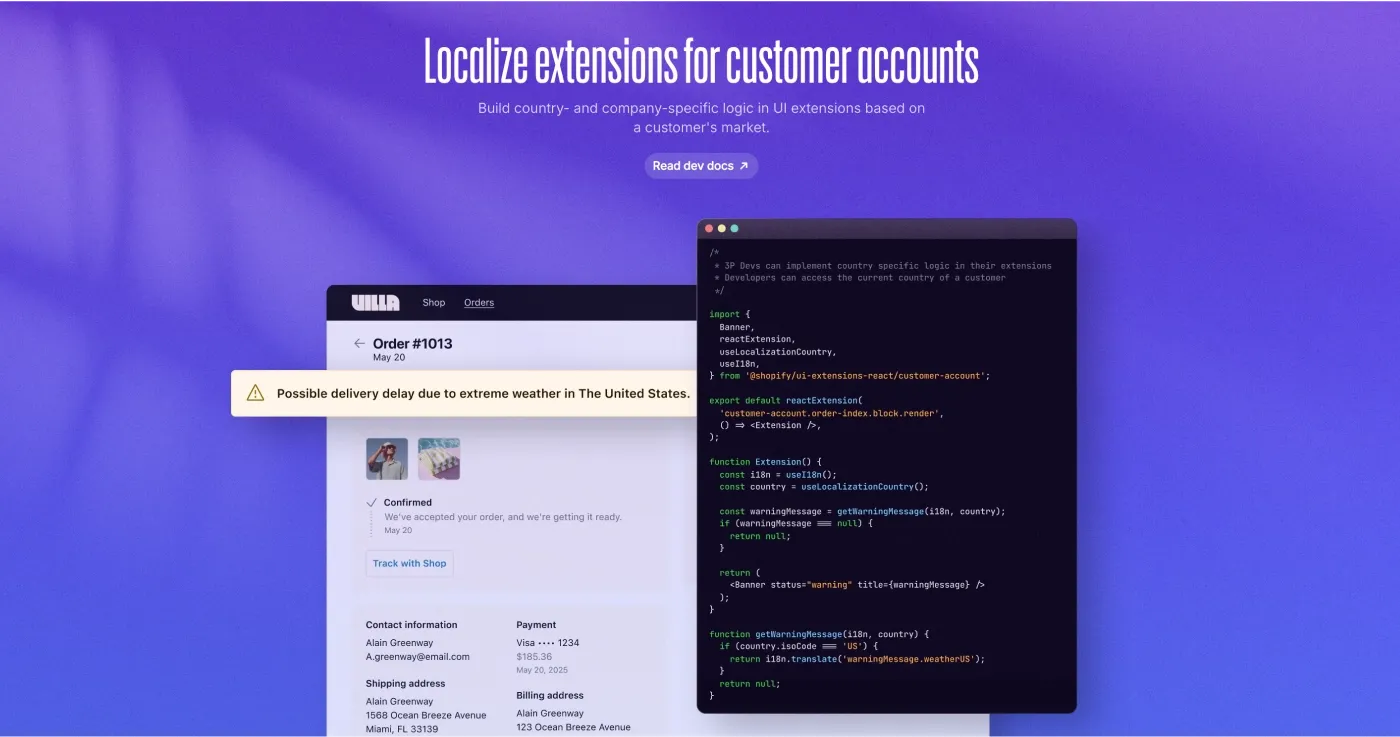Select the hat product thumbnail
The width and height of the screenshot is (1400, 737).
coord(387,458)
